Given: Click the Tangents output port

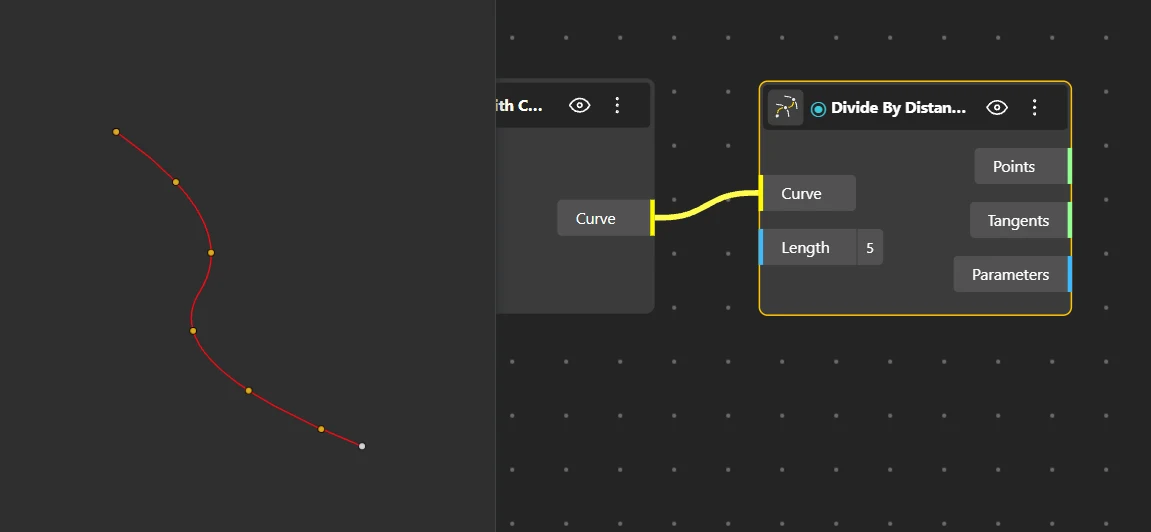Looking at the screenshot, I should (x=1020, y=221).
